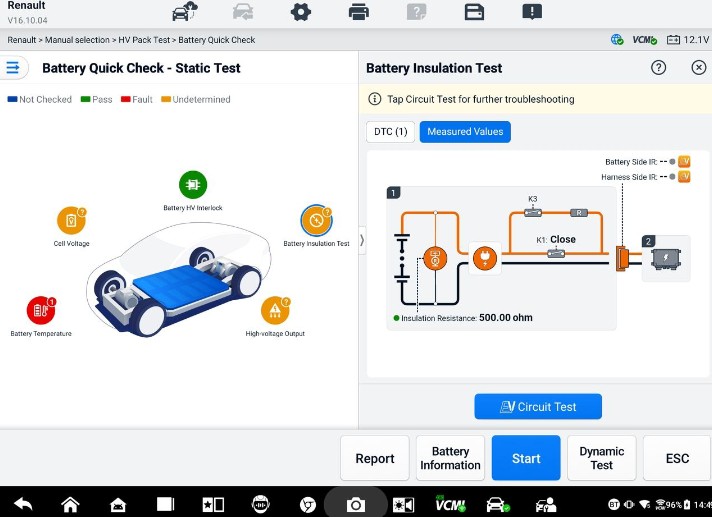Switch to the DTC (1) tab
This screenshot has width=712, height=517.
pos(391,132)
